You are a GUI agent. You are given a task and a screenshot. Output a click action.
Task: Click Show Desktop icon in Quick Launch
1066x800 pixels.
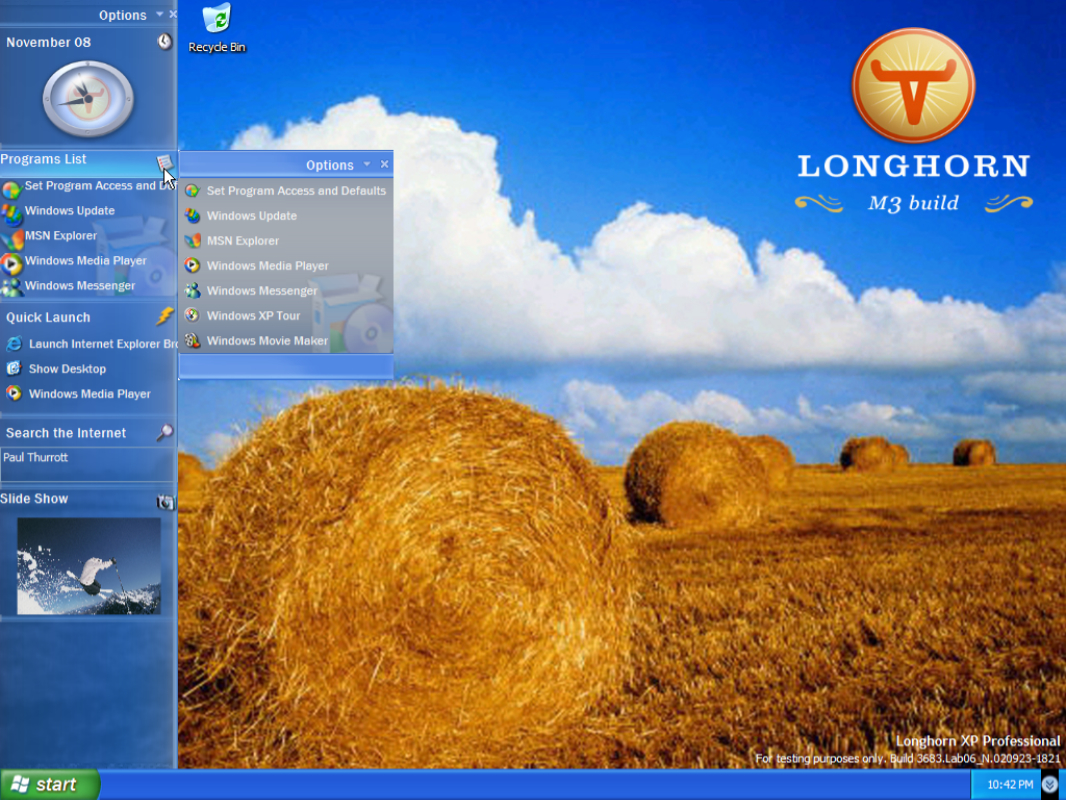[x=14, y=368]
